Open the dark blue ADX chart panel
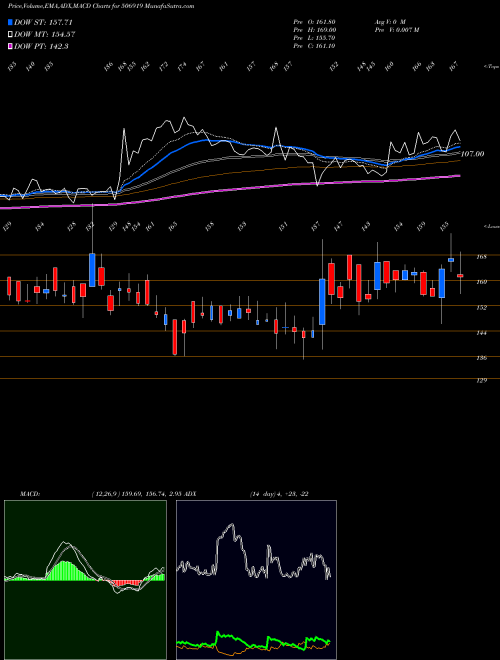Viewport: 500px width, 660px height. pyautogui.click(x=256, y=580)
